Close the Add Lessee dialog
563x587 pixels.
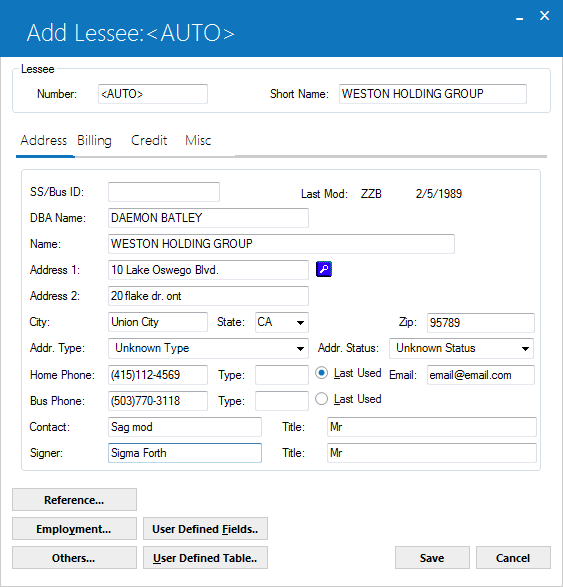point(544,16)
